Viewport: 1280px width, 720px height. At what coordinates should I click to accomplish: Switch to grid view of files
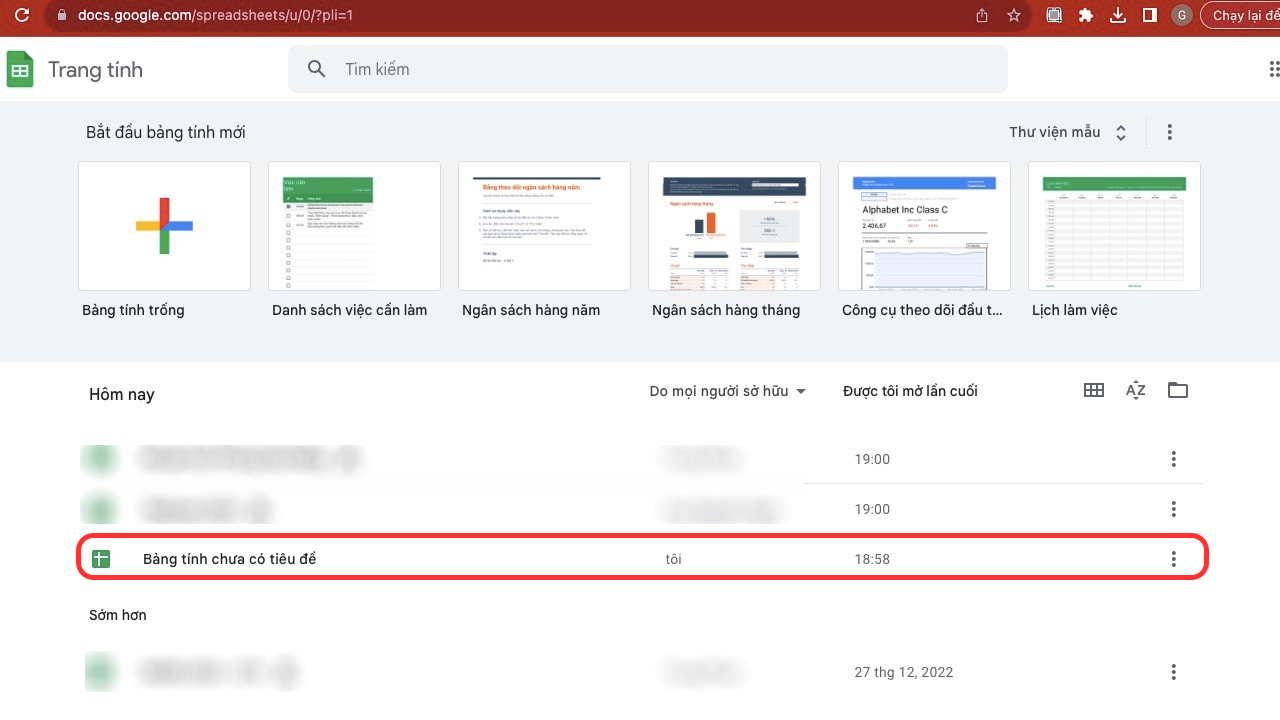1094,390
